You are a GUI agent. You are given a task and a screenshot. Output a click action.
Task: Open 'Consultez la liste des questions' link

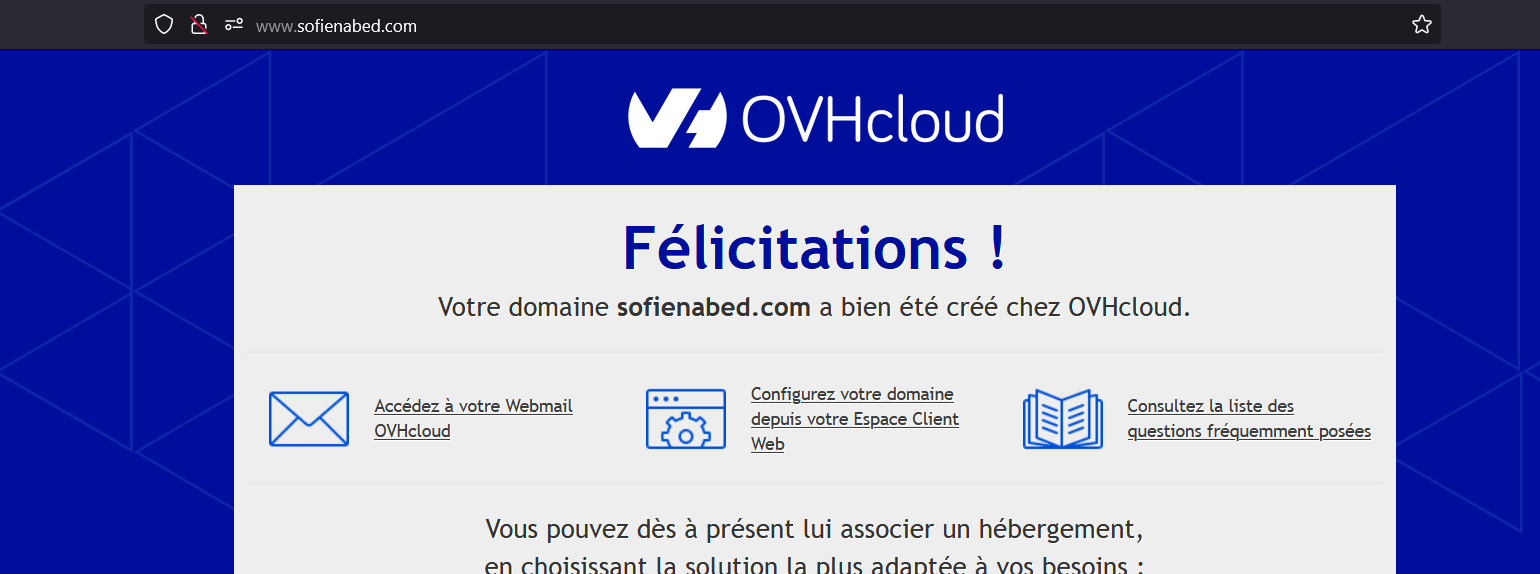[x=1248, y=418]
